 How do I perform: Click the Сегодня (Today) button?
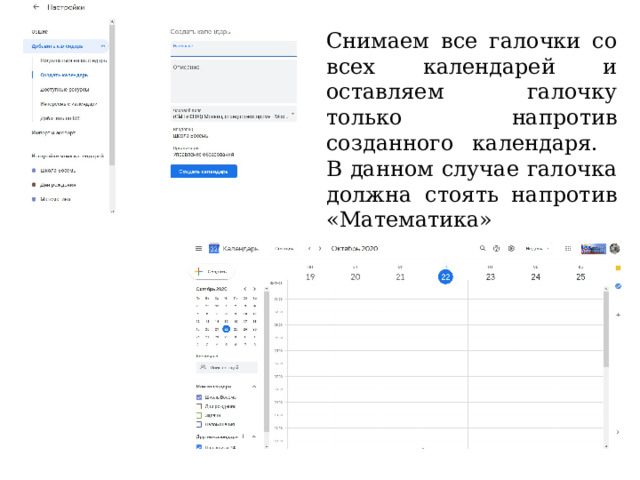(x=284, y=248)
